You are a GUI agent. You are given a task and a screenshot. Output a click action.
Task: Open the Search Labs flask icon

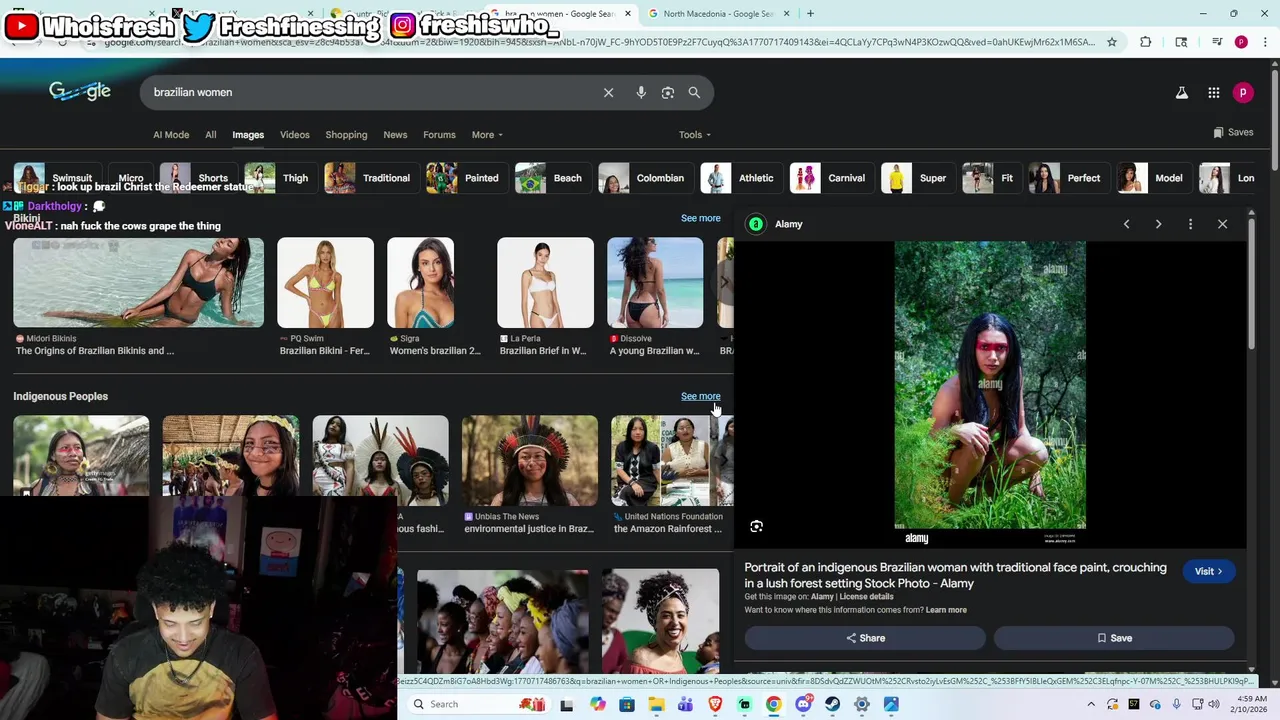[x=1181, y=92]
